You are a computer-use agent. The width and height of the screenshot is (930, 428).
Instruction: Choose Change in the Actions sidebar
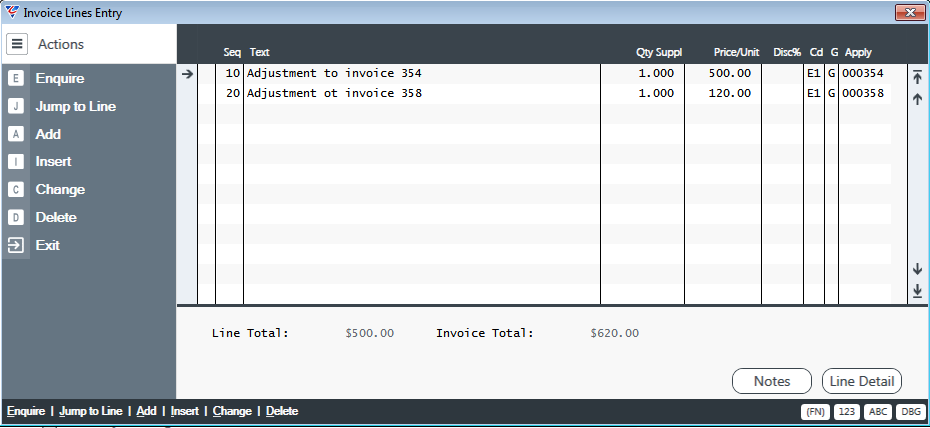pyautogui.click(x=60, y=190)
